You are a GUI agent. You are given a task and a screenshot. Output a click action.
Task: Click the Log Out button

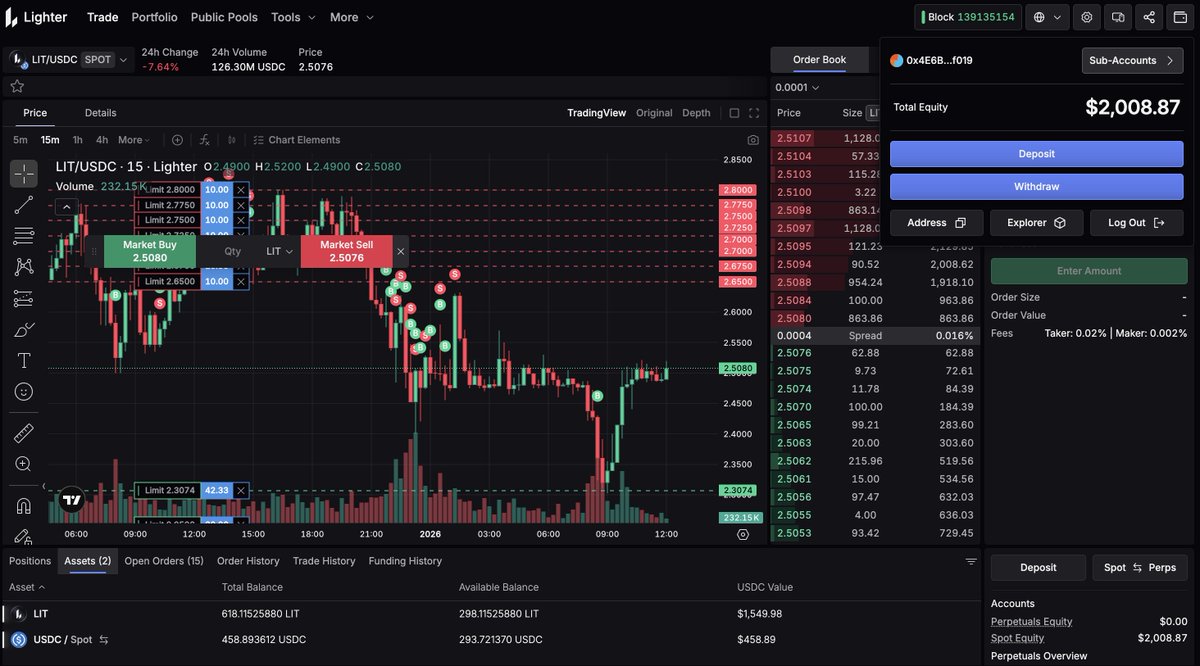1137,223
